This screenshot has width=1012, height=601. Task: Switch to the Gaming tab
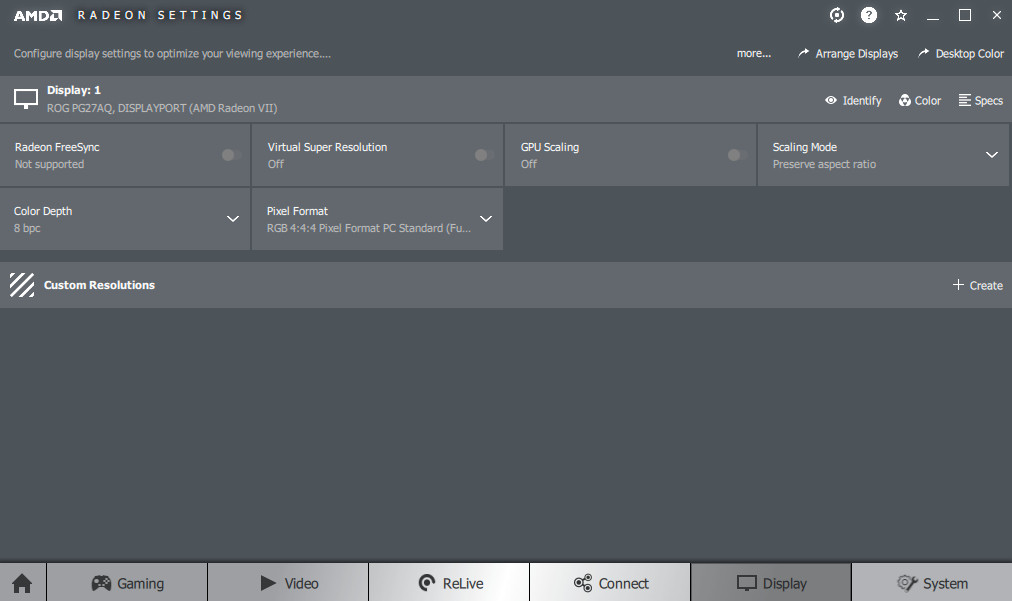tap(127, 583)
